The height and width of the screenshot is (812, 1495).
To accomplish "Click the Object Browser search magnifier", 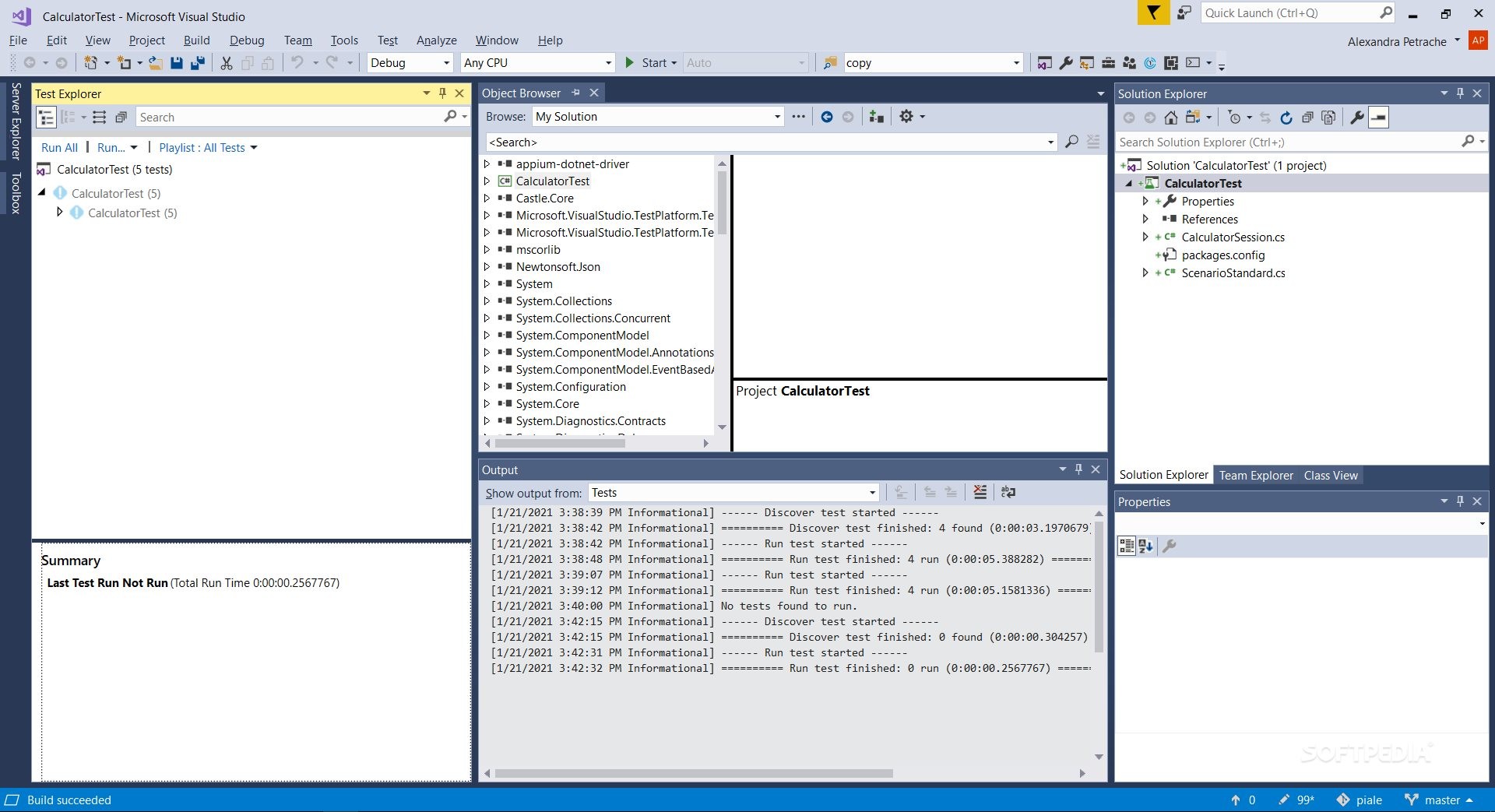I will pyautogui.click(x=1071, y=142).
